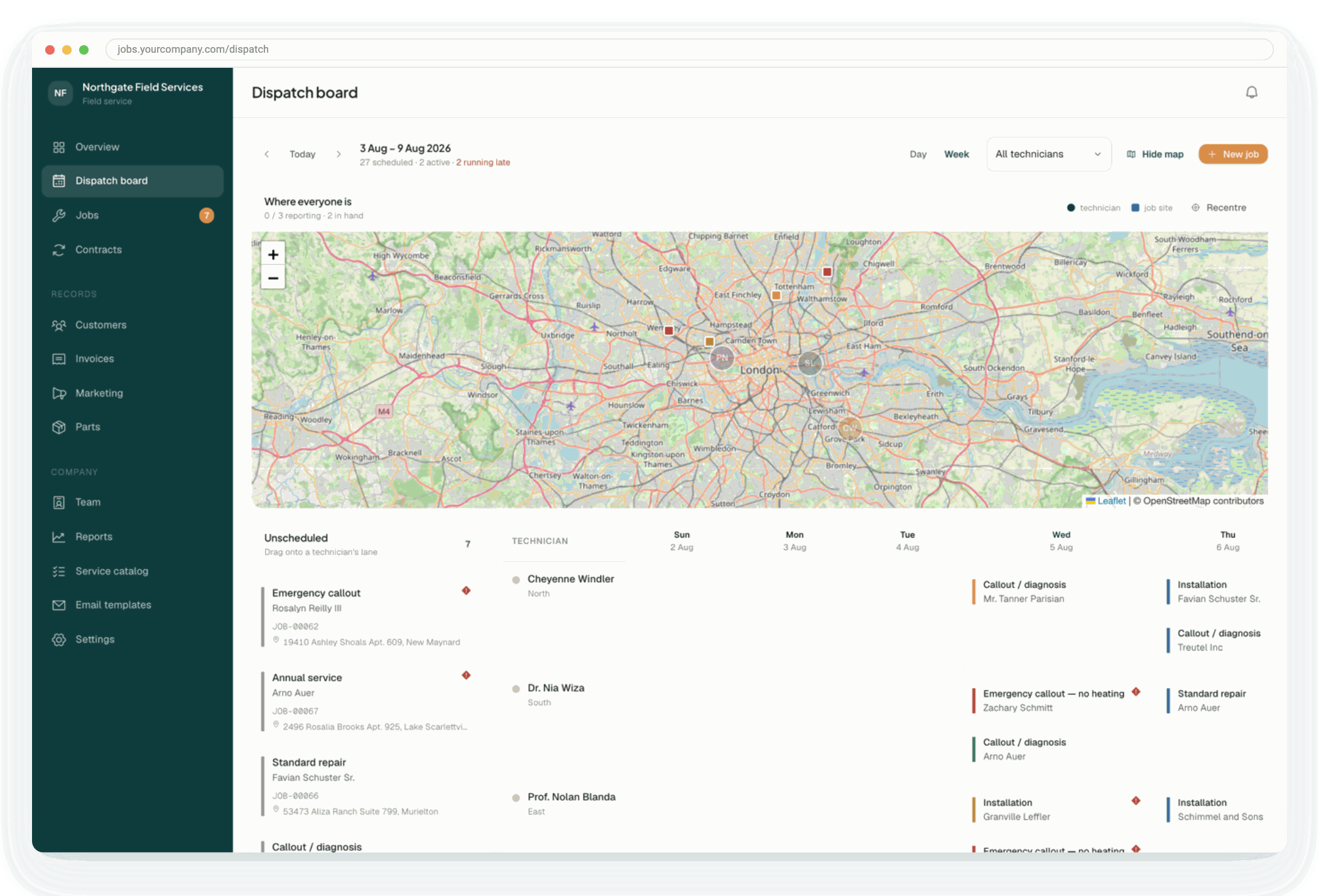1319x896 pixels.
Task: Open Jobs via the wrench icon
Action: tap(59, 215)
